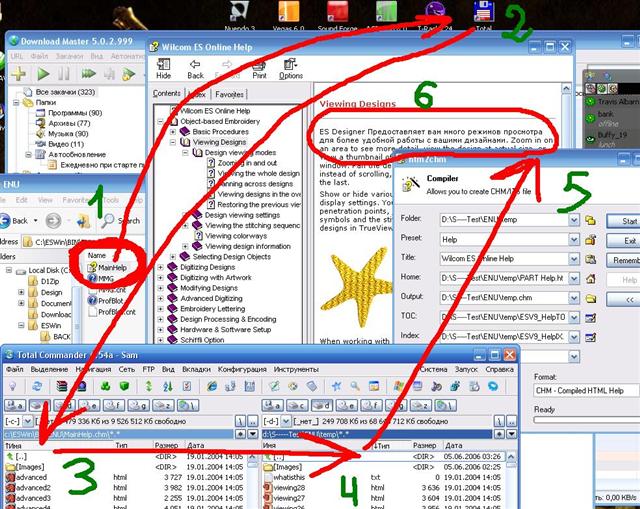This screenshot has height=509, width=640.
Task: Open the htm2chm Folder dropdown
Action: pos(573,220)
